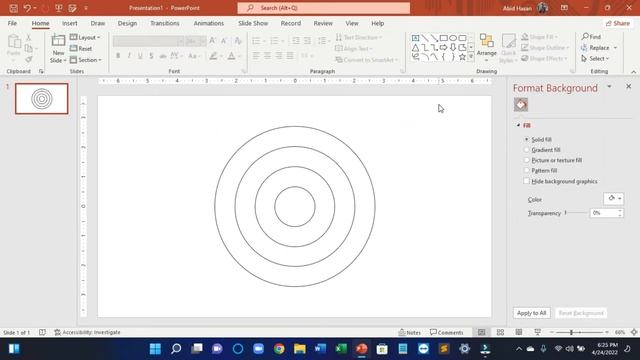
Task: Pick the Oval shape in the shapes gallery
Action: point(453,38)
